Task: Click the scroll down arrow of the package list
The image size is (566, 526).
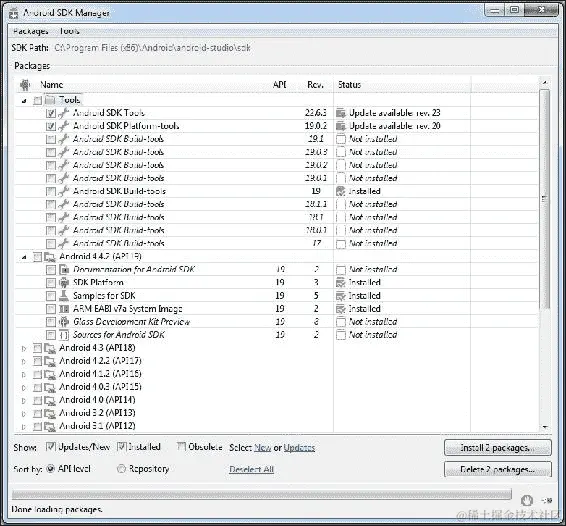Action: coord(544,427)
